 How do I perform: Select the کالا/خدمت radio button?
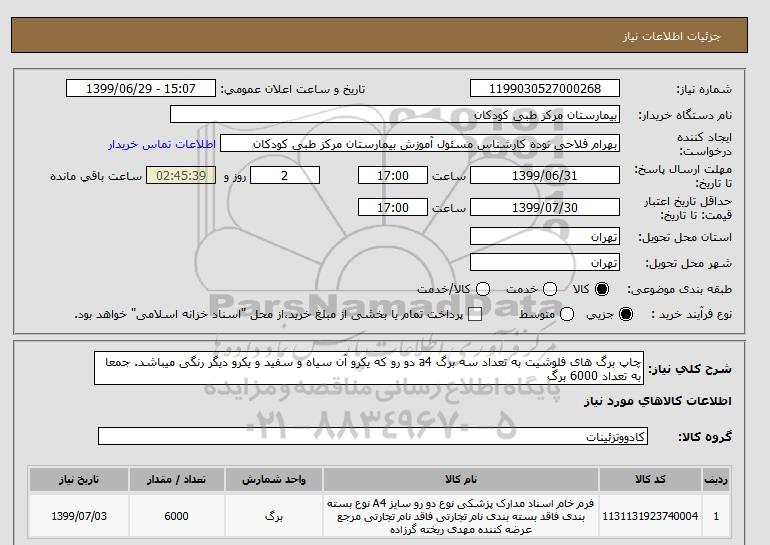click(x=483, y=289)
